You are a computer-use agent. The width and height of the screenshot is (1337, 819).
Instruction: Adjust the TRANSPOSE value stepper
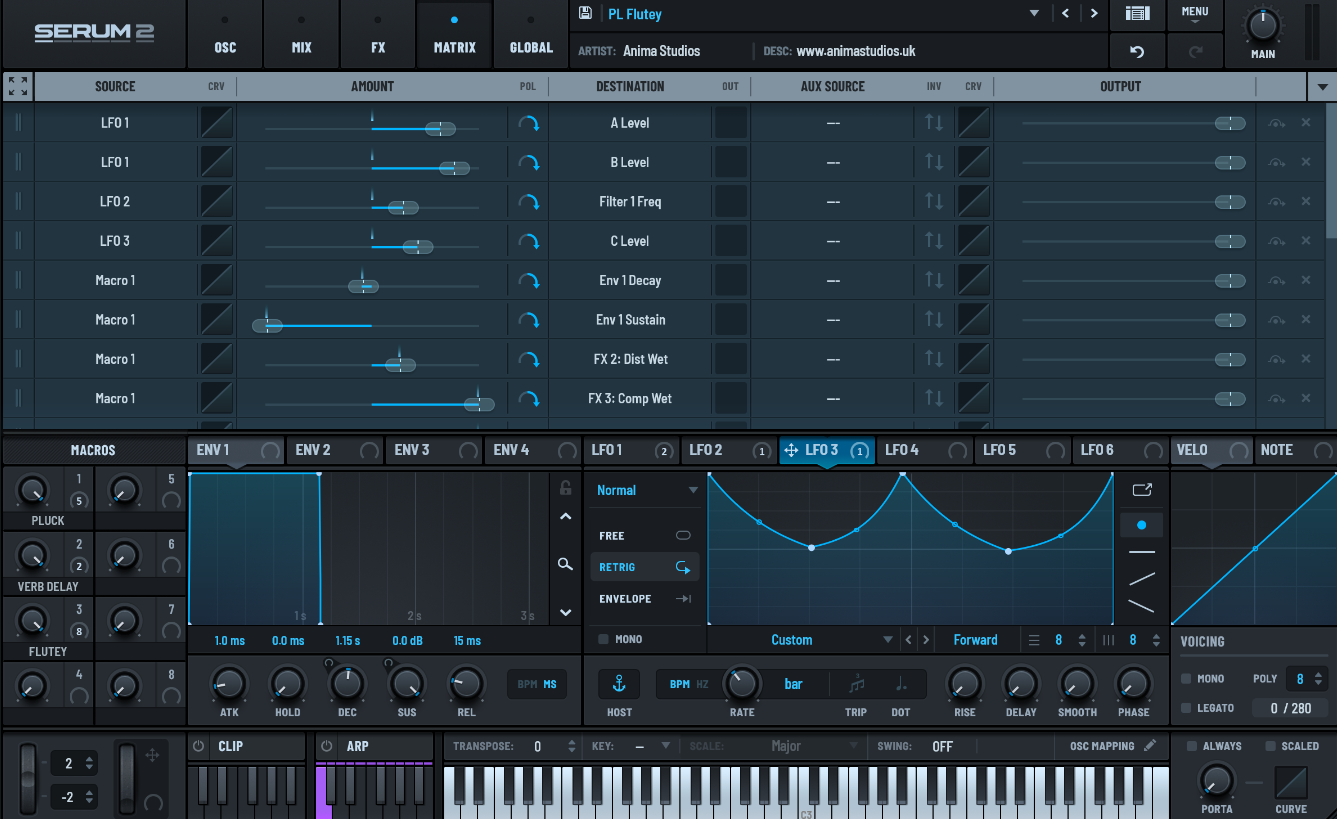click(x=572, y=746)
